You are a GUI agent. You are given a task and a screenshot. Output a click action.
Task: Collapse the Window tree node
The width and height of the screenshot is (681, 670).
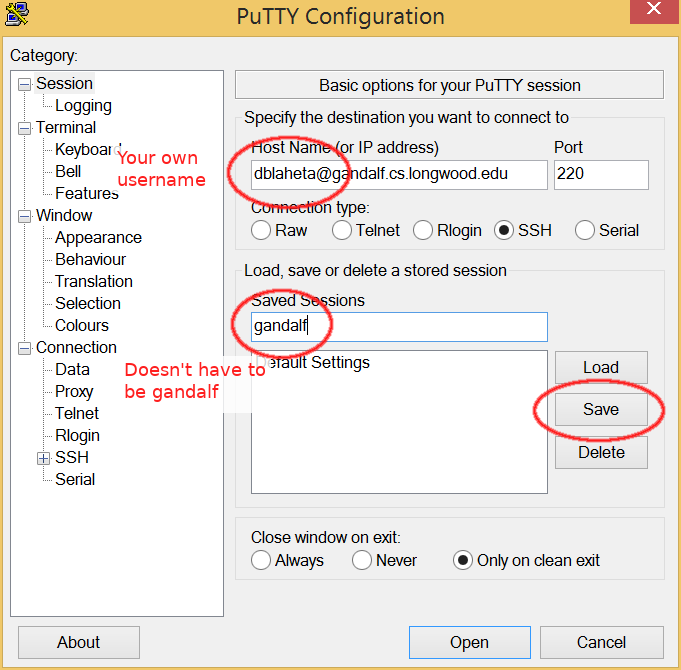click(25, 216)
